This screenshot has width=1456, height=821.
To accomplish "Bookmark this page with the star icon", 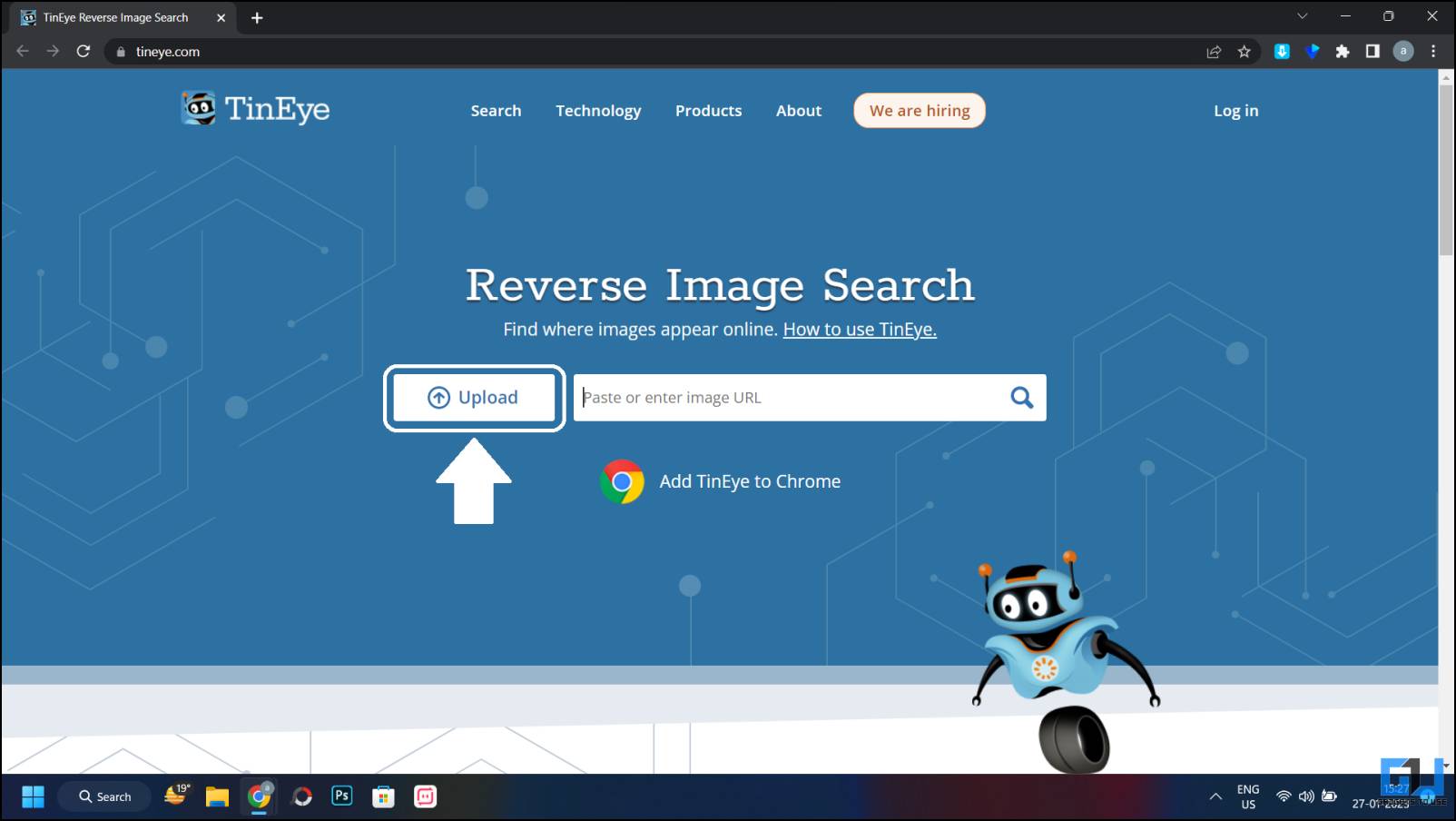I will [1244, 52].
